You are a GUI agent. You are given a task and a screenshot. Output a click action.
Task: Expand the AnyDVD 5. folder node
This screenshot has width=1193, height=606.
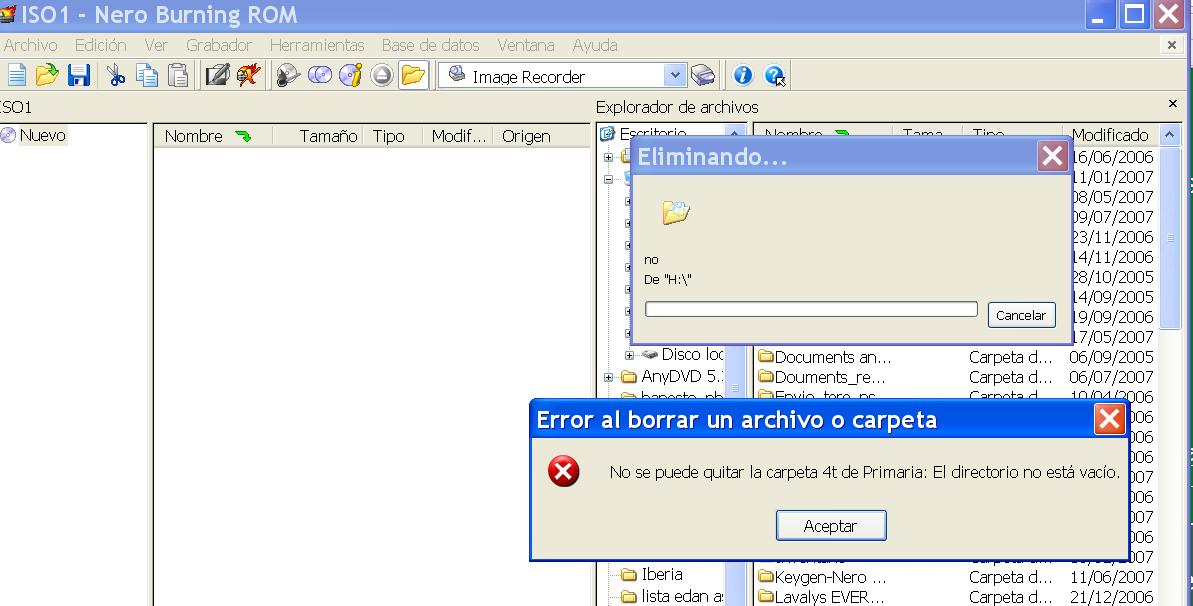point(609,377)
